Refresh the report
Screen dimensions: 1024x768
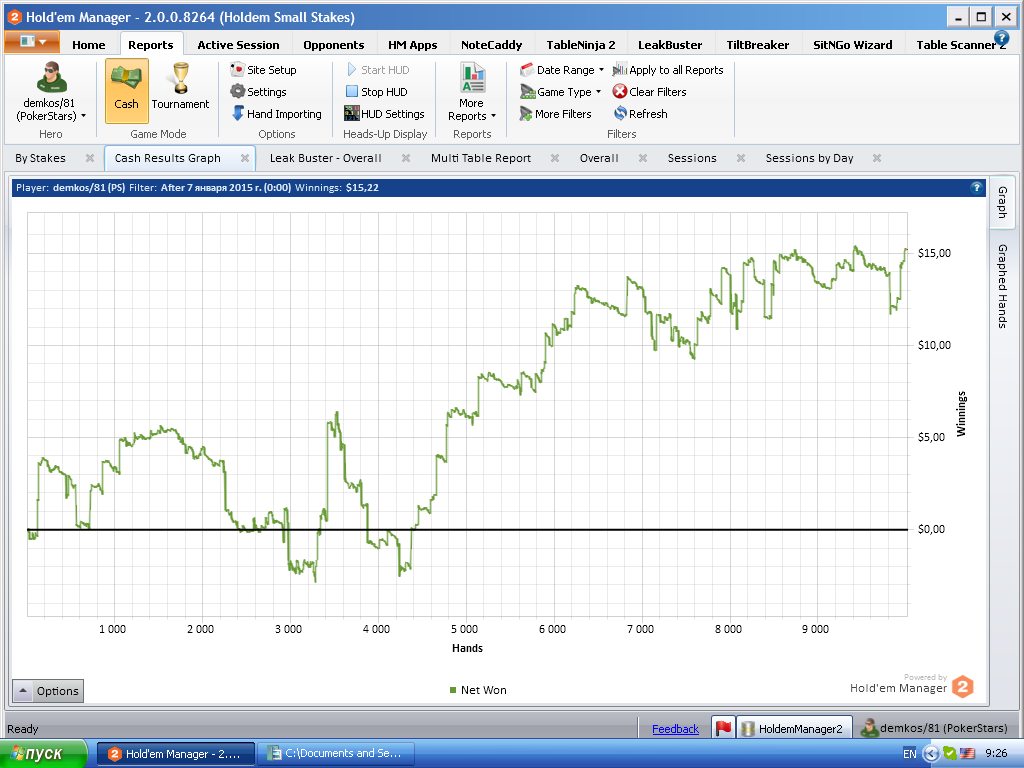[641, 114]
